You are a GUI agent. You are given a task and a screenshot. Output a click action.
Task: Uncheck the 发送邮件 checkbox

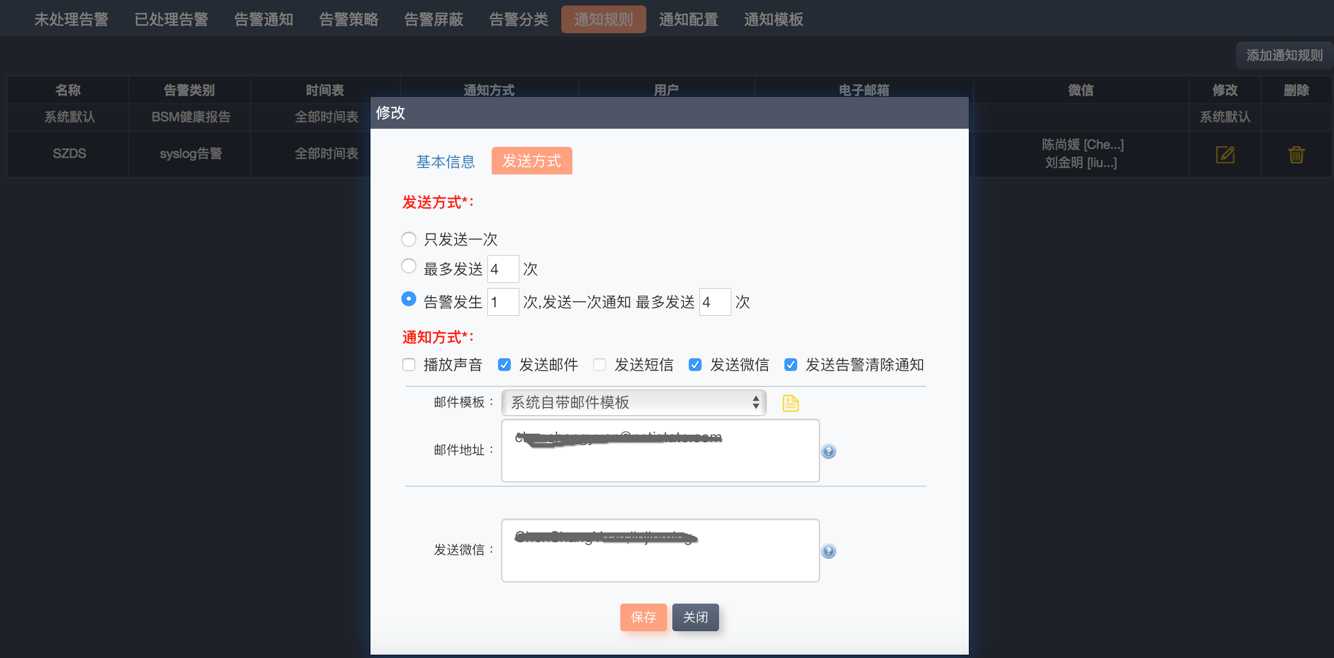point(504,365)
